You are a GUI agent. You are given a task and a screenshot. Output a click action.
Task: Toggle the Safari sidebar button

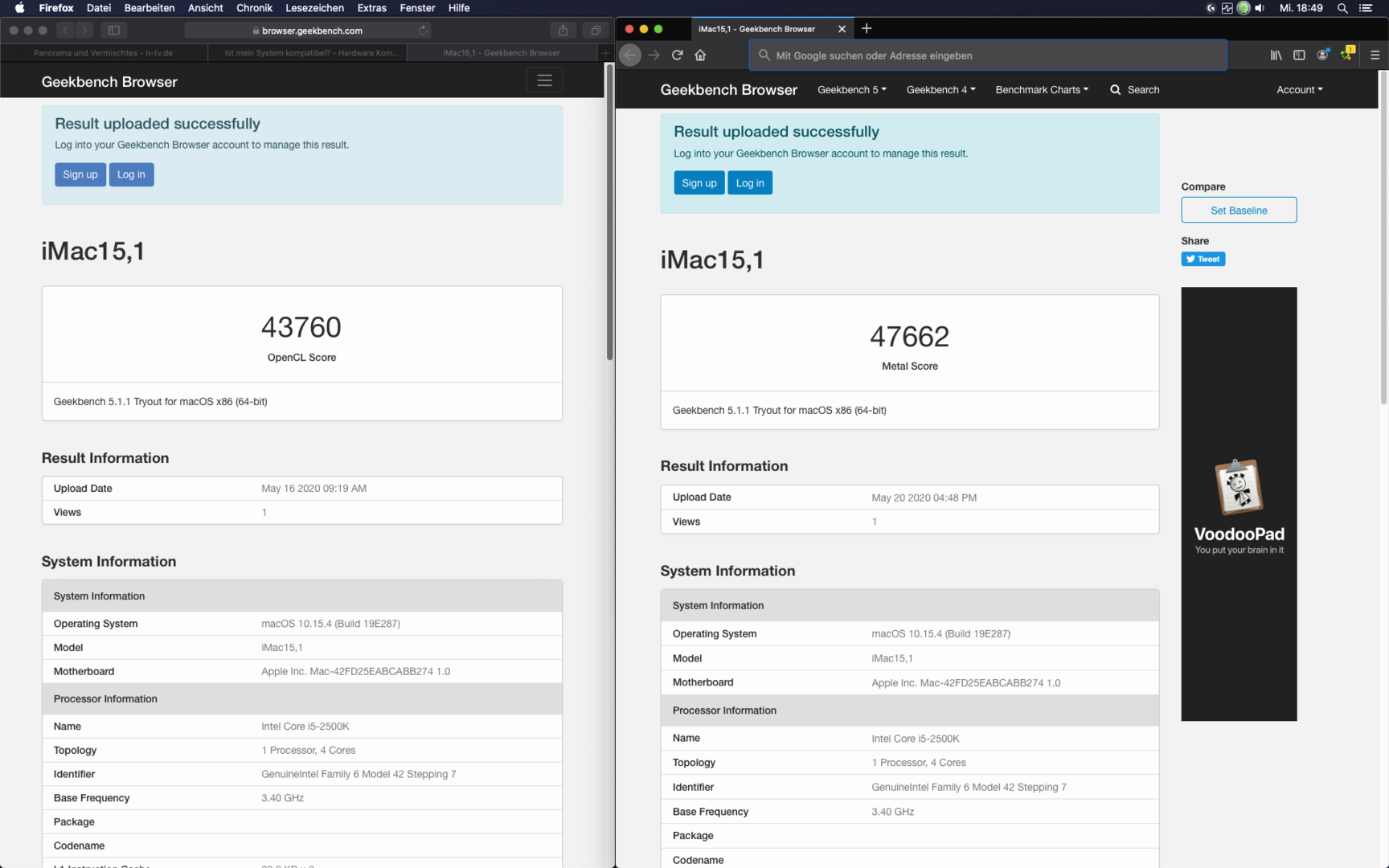coord(114,31)
